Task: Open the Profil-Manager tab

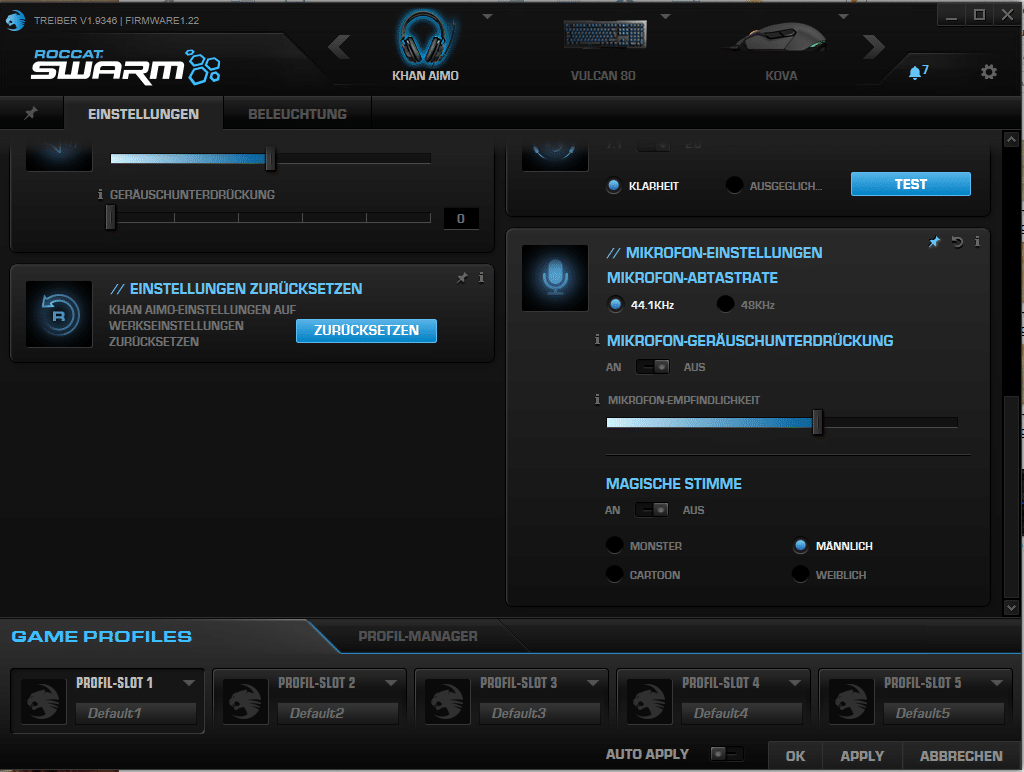Action: point(417,636)
